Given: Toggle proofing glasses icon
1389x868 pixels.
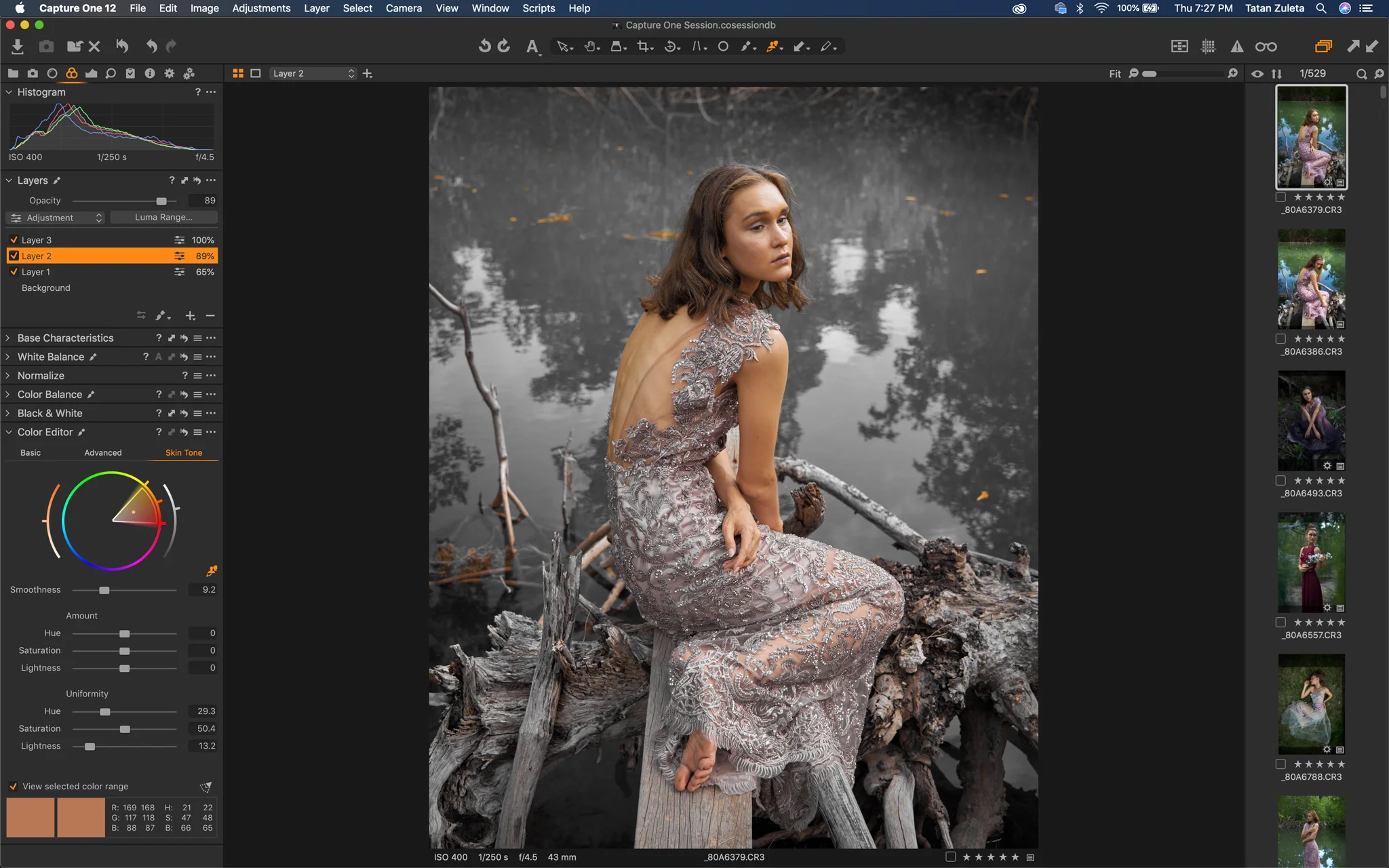Looking at the screenshot, I should point(1266,46).
